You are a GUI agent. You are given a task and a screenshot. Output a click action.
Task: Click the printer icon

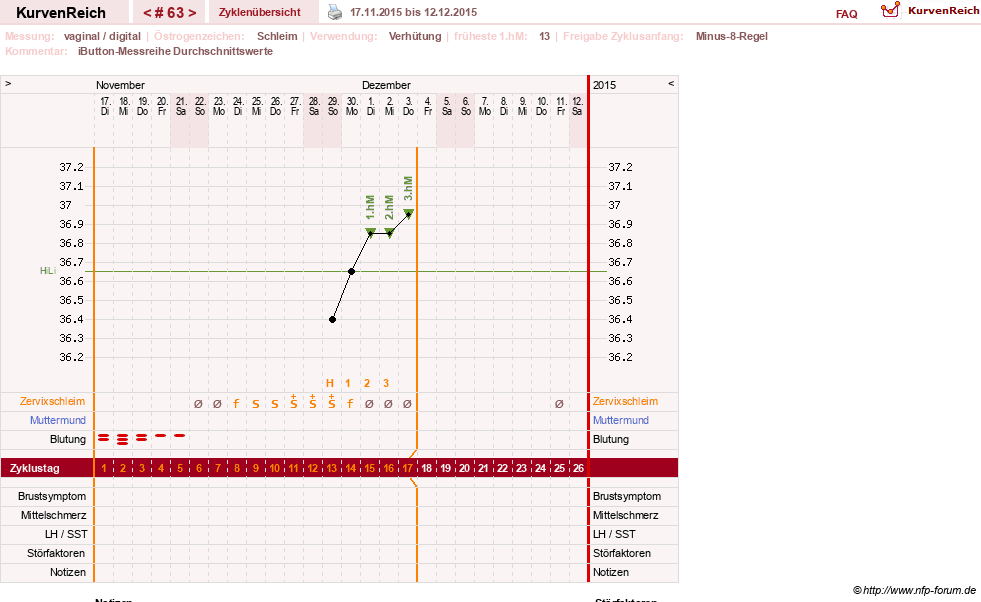(335, 12)
